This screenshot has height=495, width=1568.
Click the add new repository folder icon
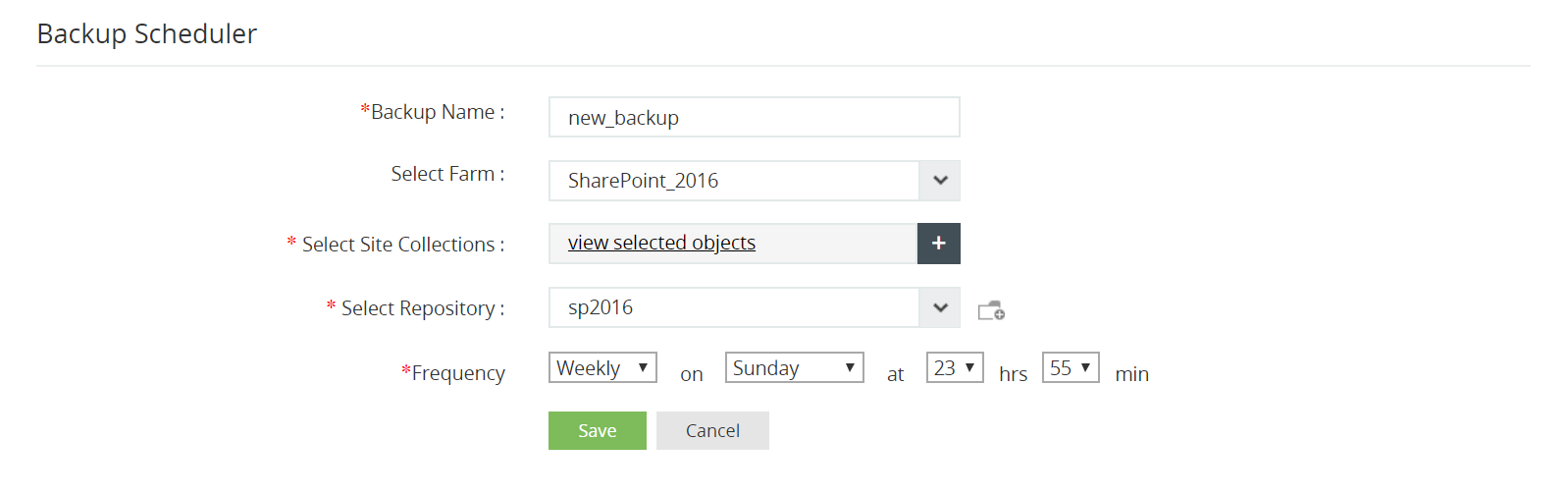coord(991,310)
